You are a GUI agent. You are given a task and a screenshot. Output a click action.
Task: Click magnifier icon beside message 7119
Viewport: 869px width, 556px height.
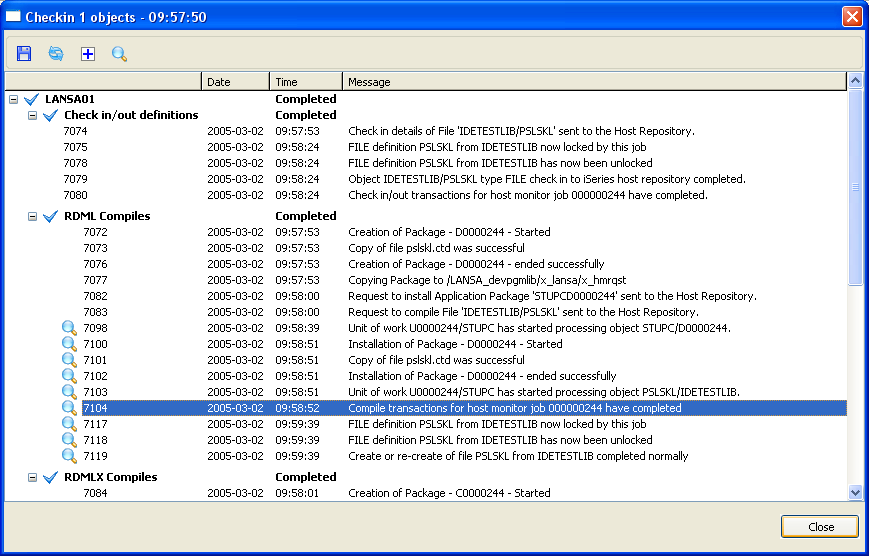coord(69,456)
